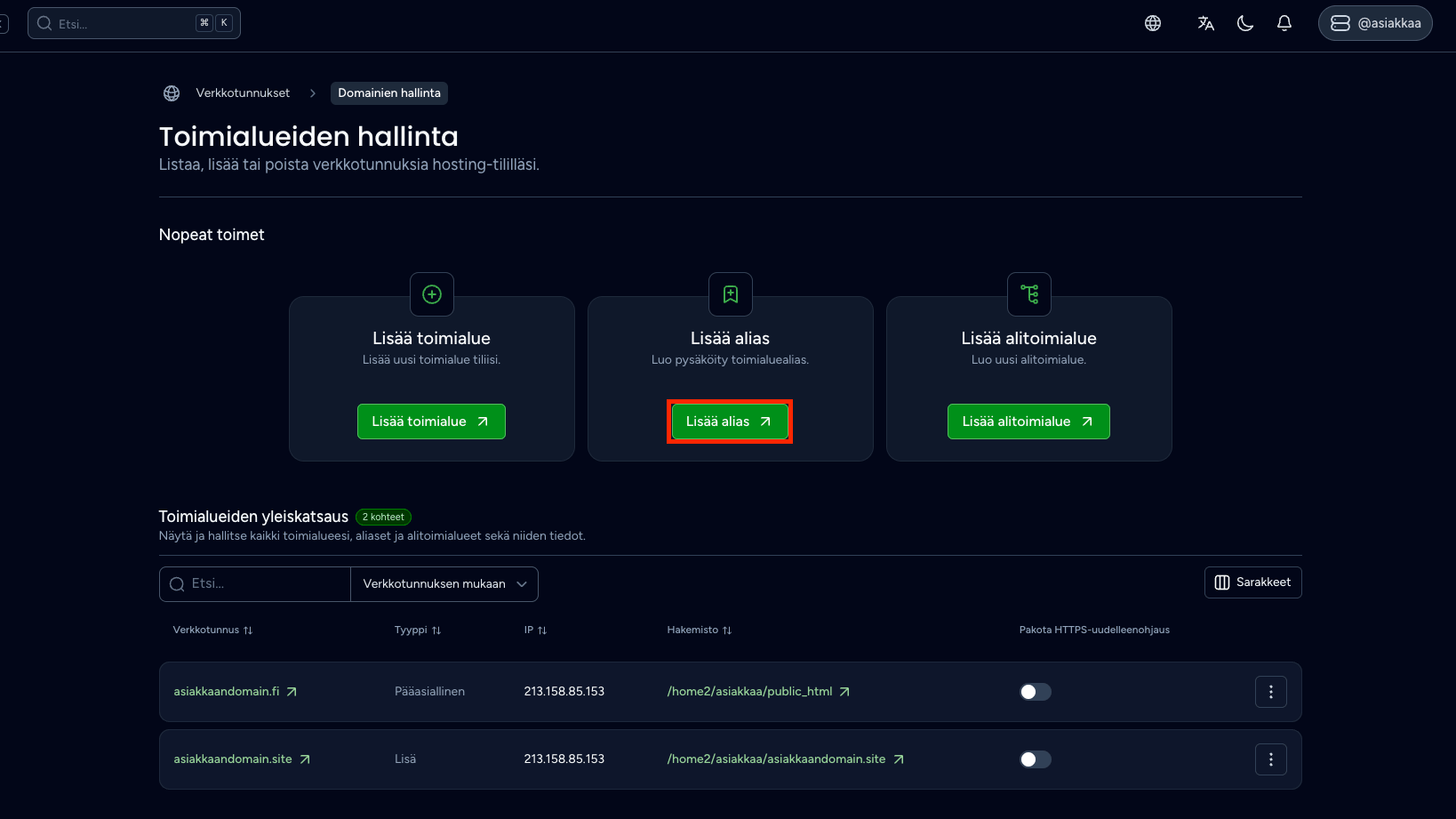Focus the top Etsi search field

134,23
